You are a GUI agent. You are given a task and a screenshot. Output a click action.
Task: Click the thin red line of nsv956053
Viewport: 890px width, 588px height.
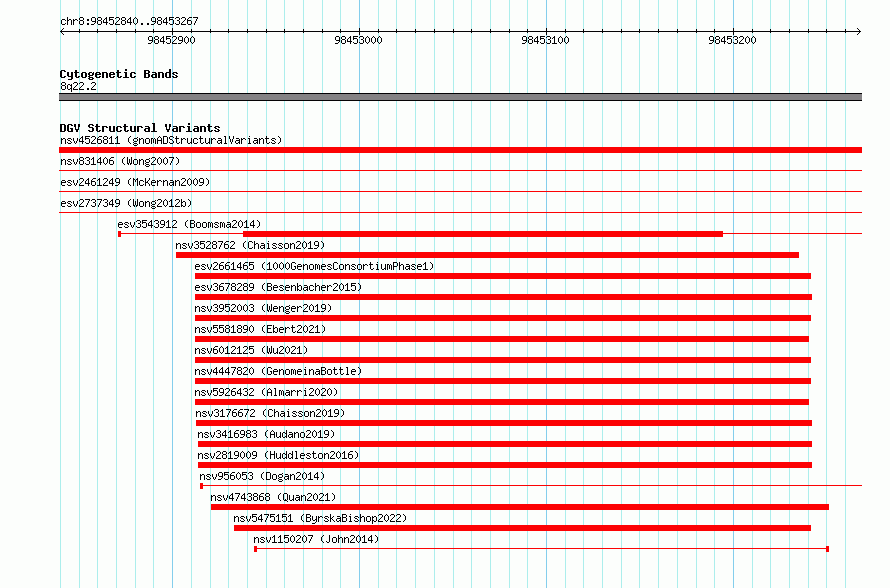(x=531, y=486)
